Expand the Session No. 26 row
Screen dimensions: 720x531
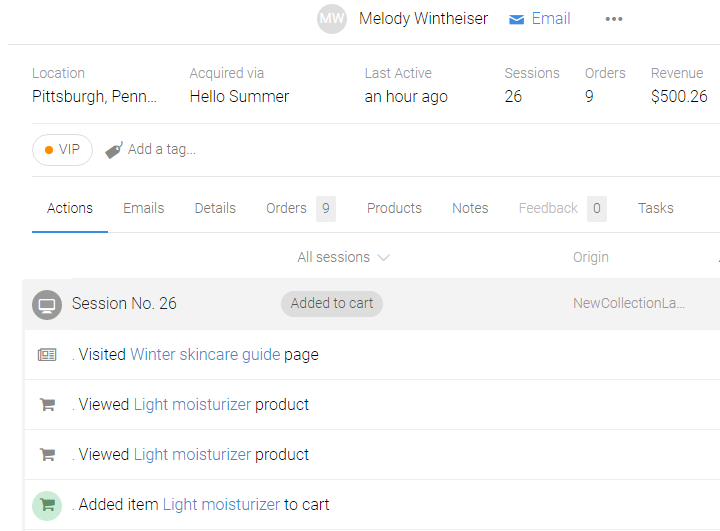point(124,304)
